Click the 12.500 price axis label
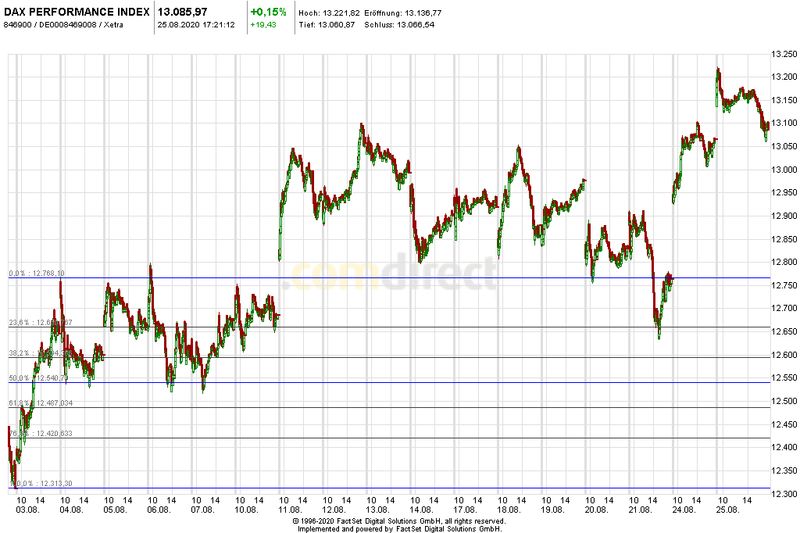The image size is (800, 533). point(784,401)
